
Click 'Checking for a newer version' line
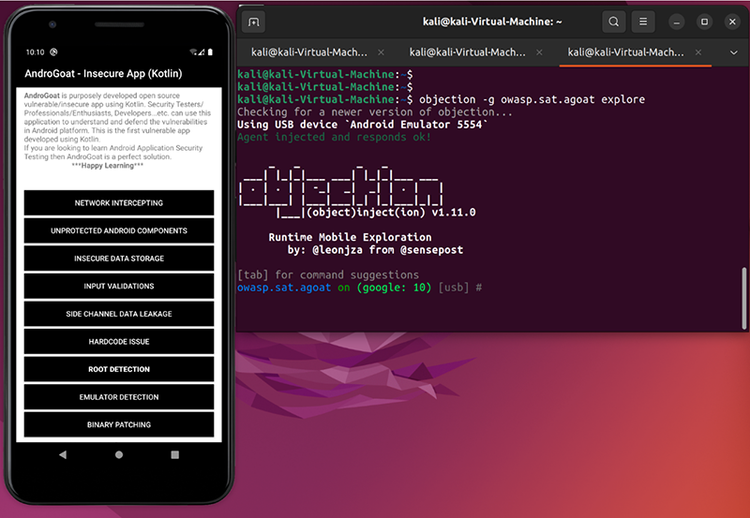coord(375,112)
